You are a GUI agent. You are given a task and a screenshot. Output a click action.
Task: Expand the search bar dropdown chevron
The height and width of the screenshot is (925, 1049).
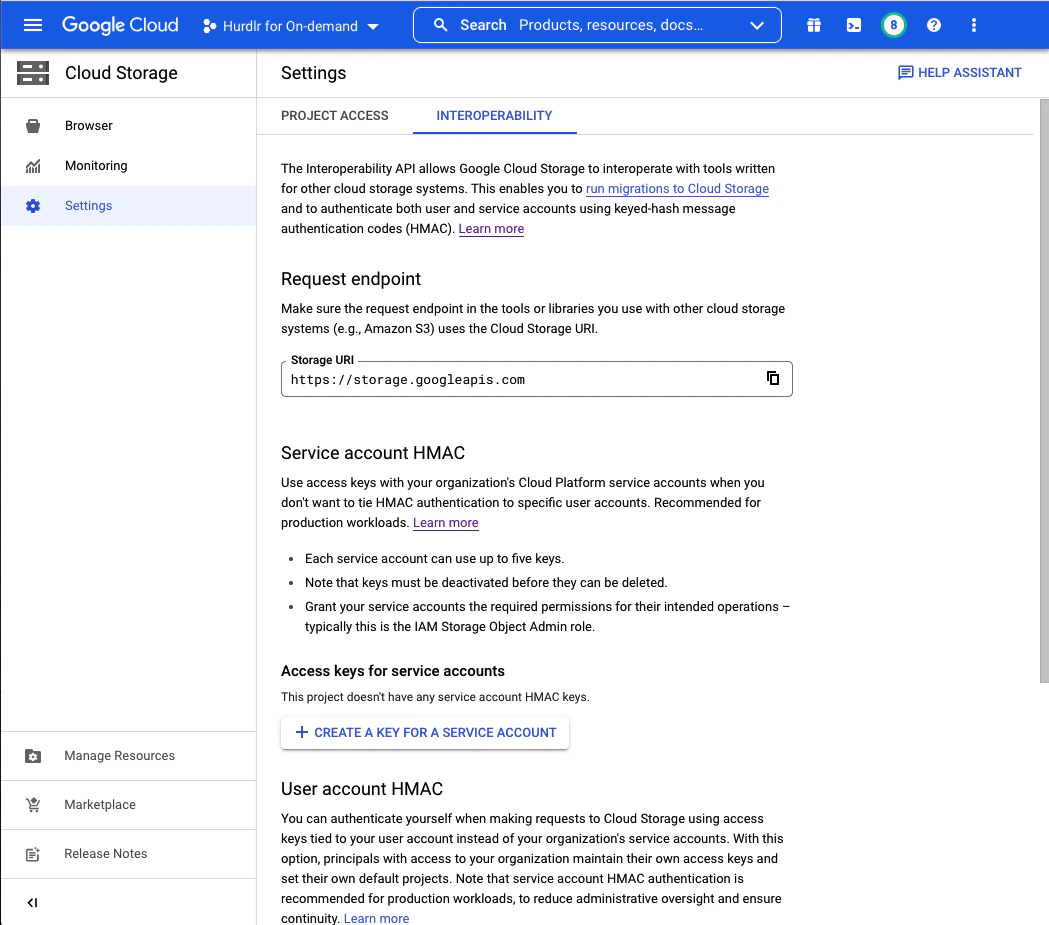coord(757,25)
